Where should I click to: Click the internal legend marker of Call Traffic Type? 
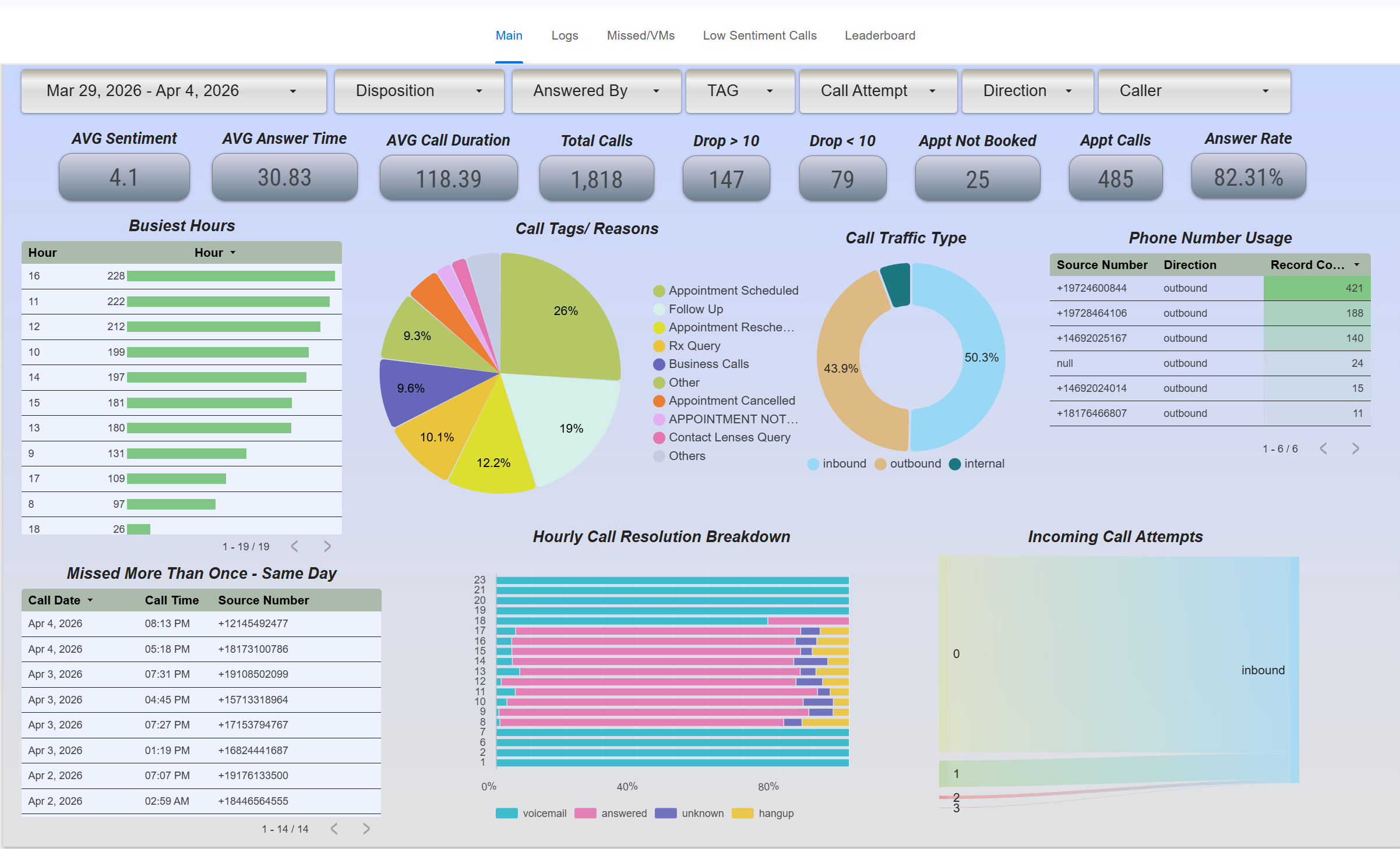955,464
